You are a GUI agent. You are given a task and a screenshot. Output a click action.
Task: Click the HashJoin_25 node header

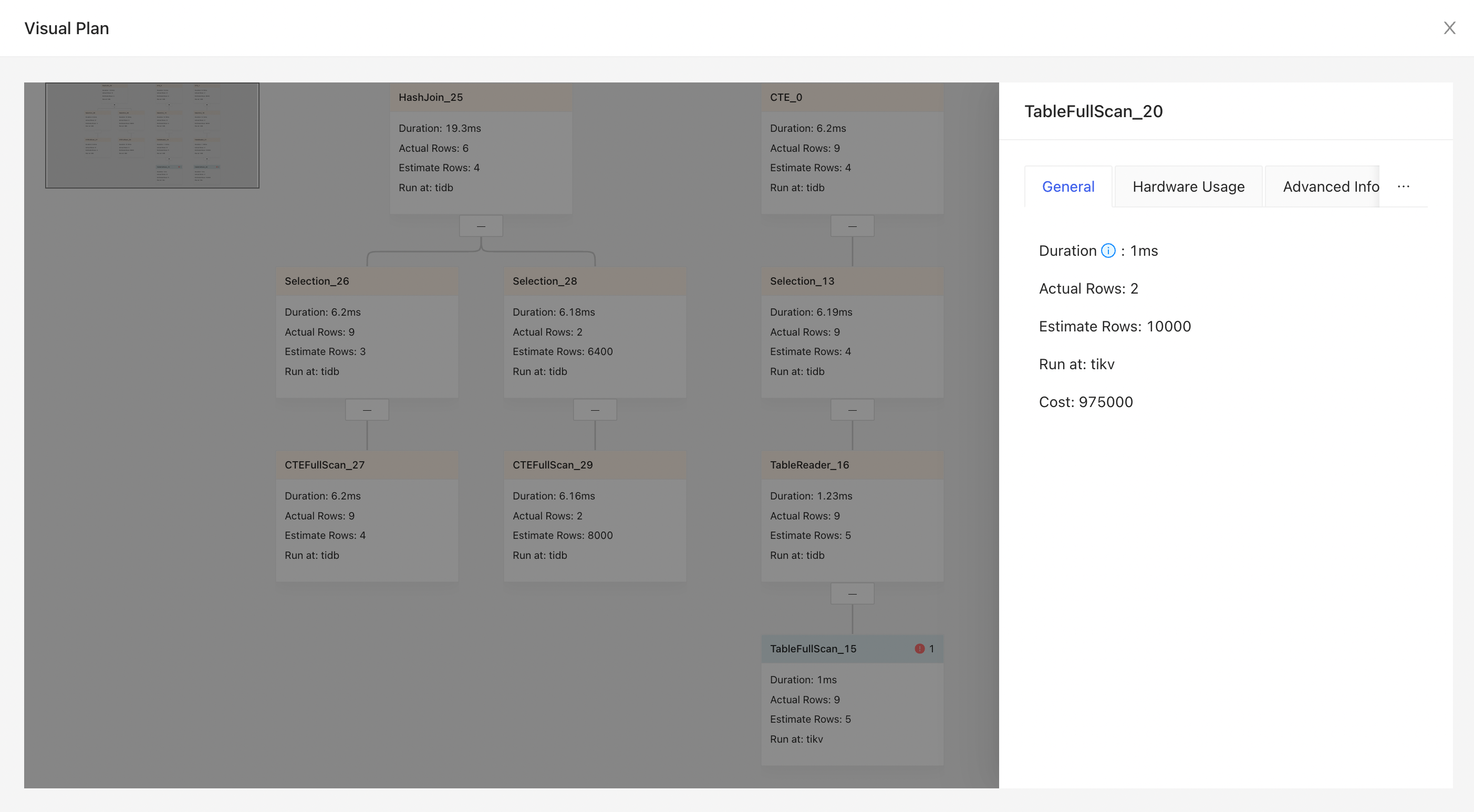point(481,97)
